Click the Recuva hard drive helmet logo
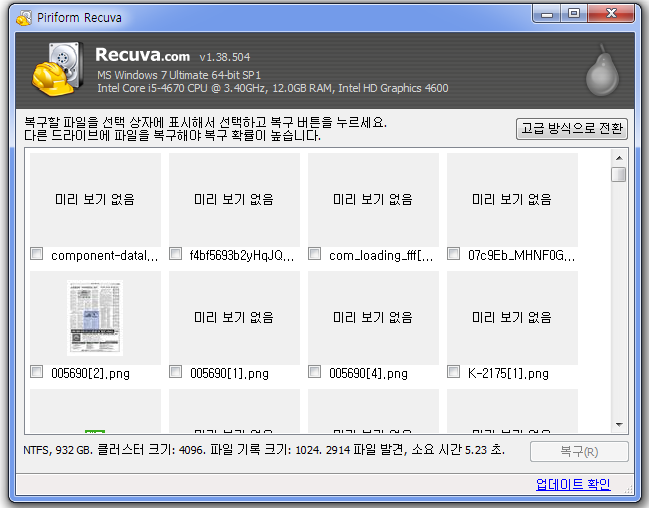Viewport: 649px width, 508px height. (57, 69)
